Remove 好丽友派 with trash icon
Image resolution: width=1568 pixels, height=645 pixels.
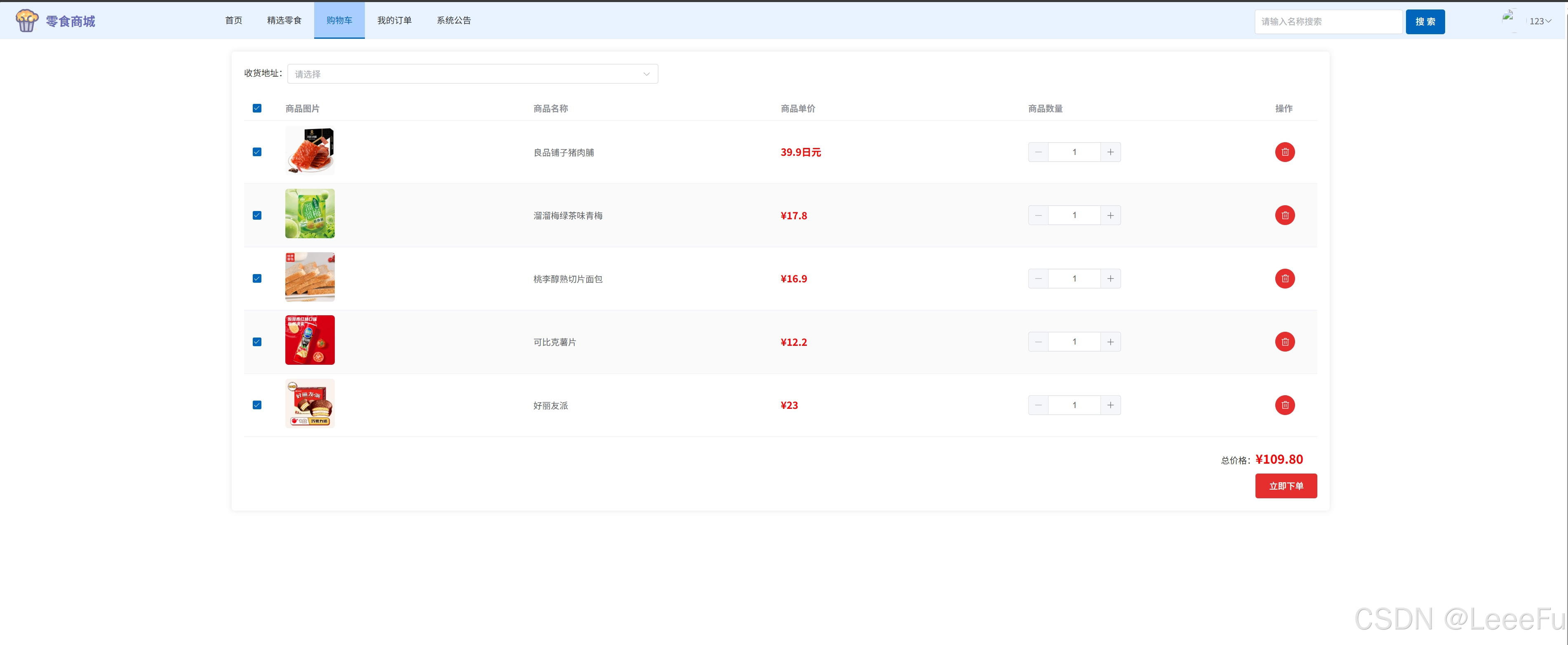pyautogui.click(x=1284, y=405)
